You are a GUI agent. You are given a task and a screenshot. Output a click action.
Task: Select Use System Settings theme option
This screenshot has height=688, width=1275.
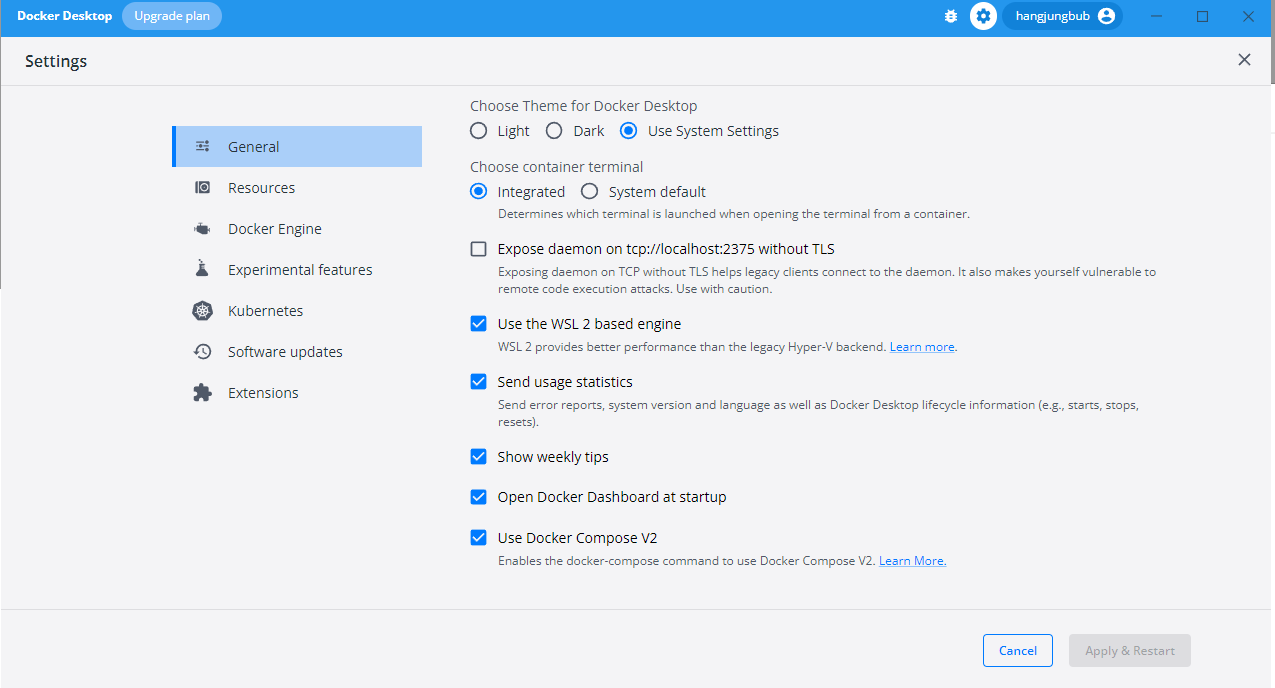coord(629,130)
